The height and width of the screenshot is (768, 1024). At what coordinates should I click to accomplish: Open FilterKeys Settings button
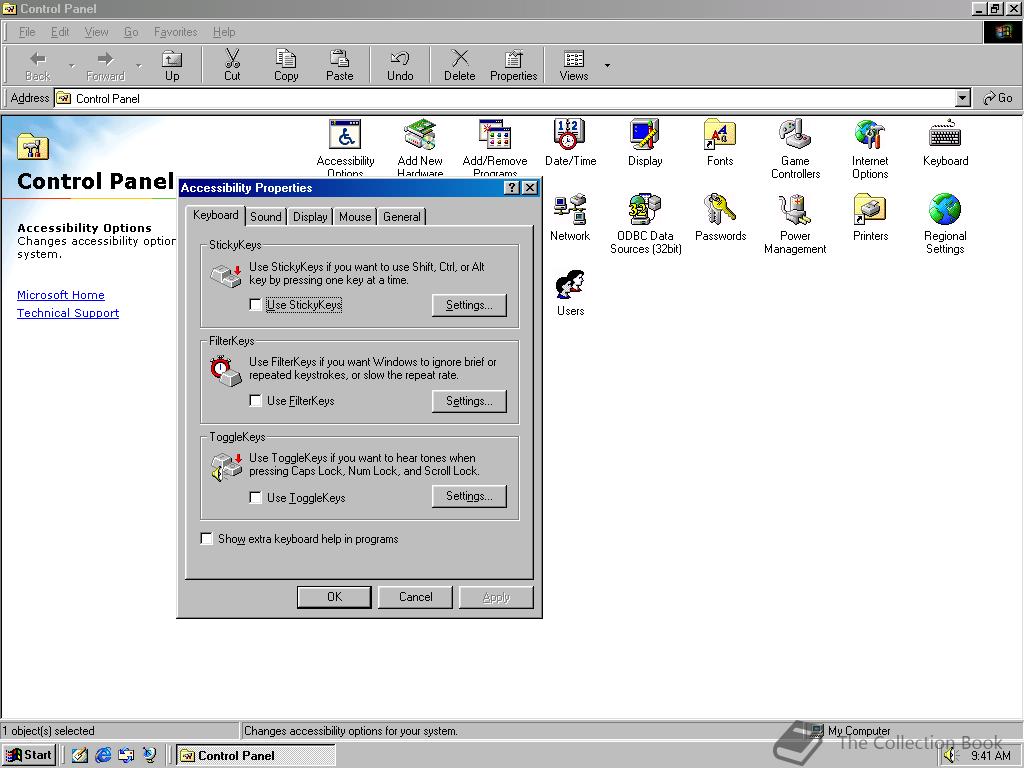click(x=469, y=401)
